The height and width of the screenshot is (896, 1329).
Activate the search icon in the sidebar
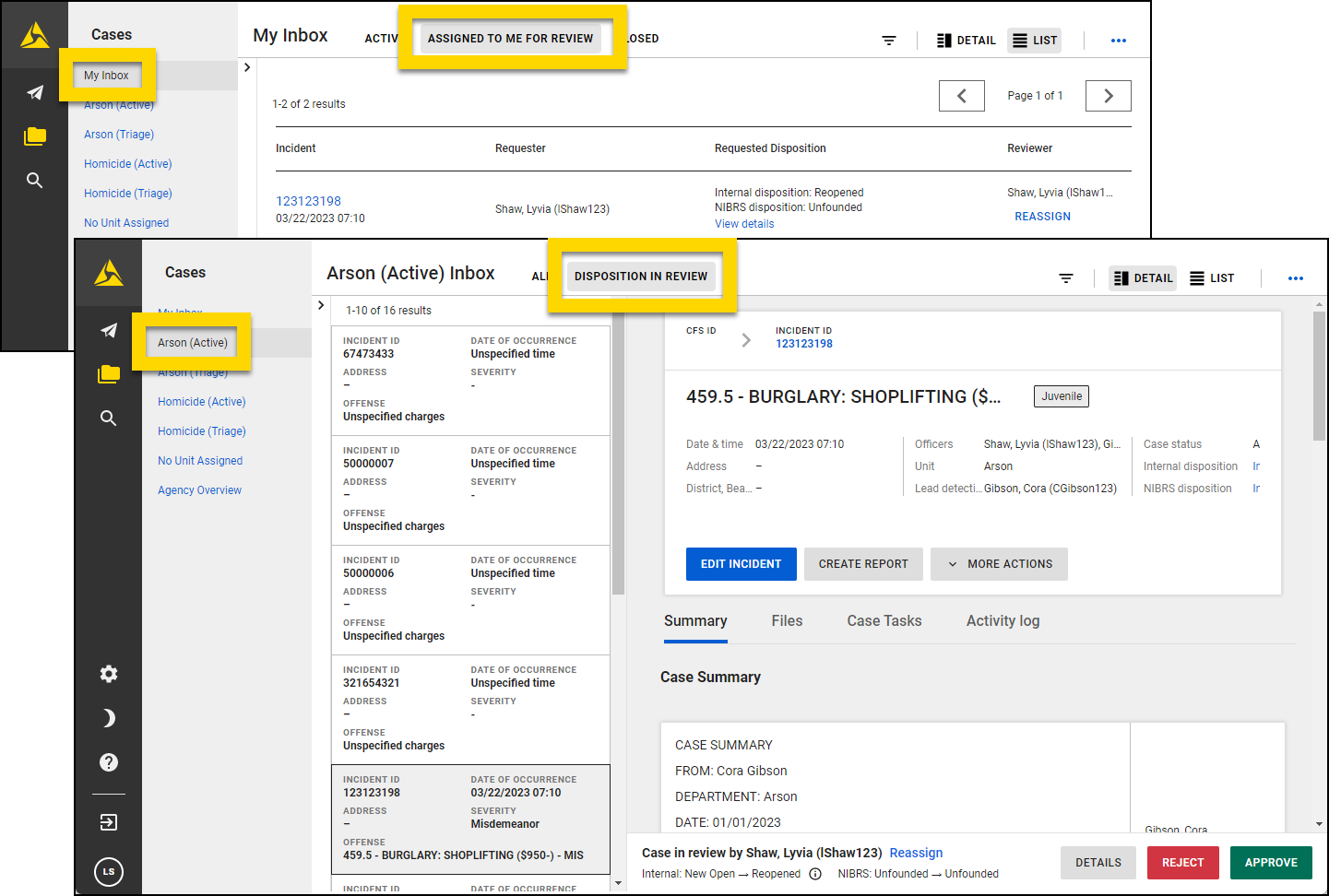(108, 418)
